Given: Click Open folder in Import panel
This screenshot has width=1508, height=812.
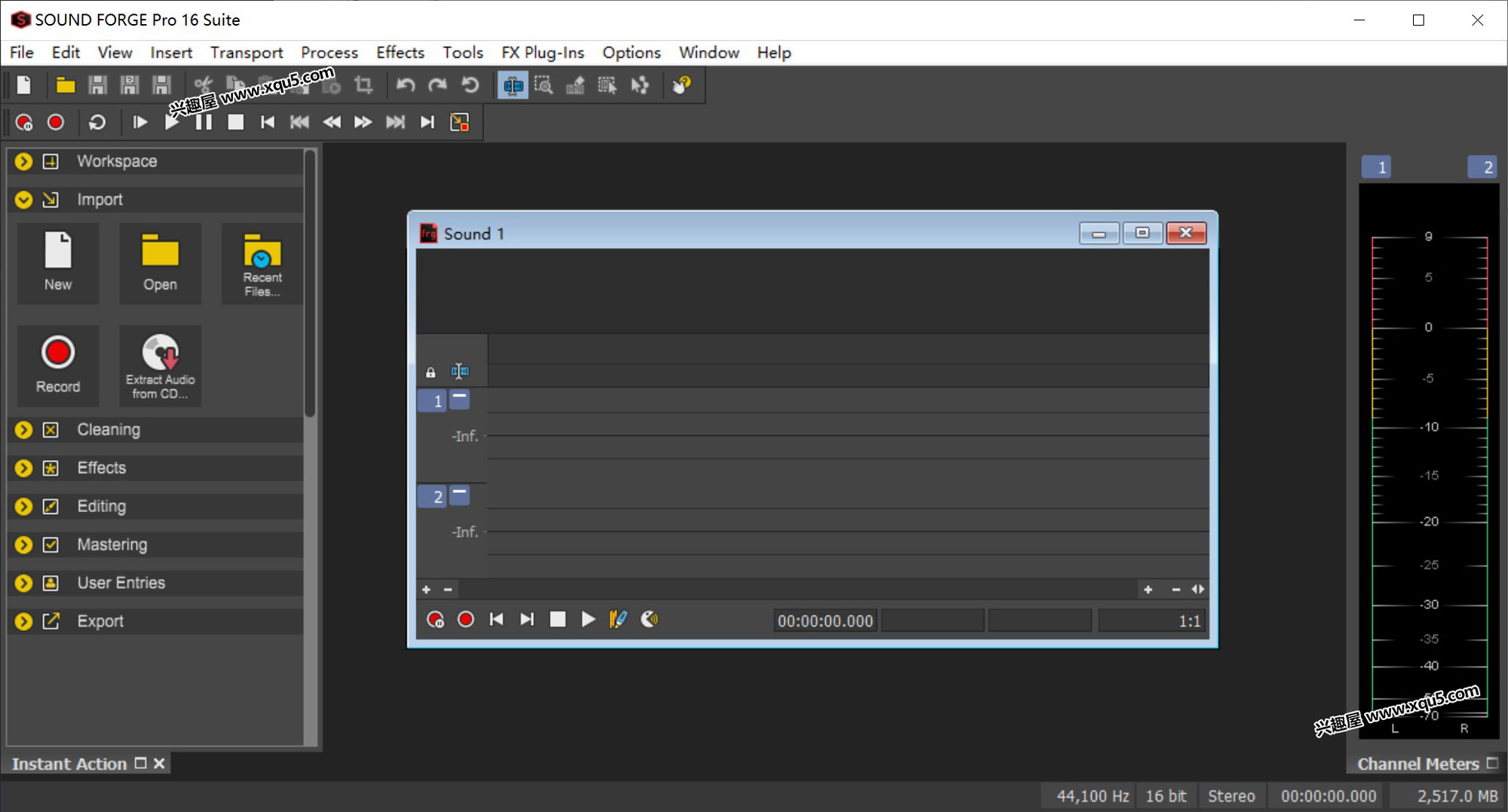Looking at the screenshot, I should click(x=160, y=263).
